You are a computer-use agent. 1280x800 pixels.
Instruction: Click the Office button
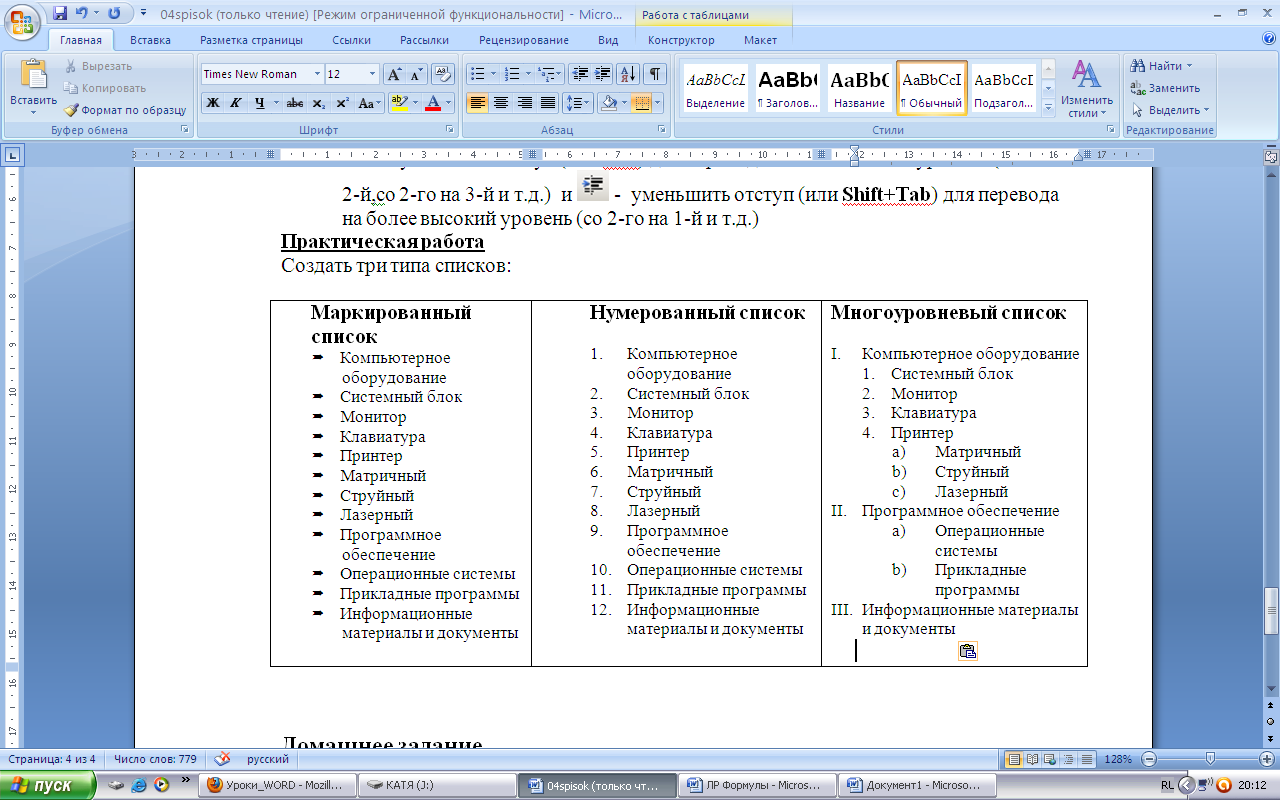(22, 20)
